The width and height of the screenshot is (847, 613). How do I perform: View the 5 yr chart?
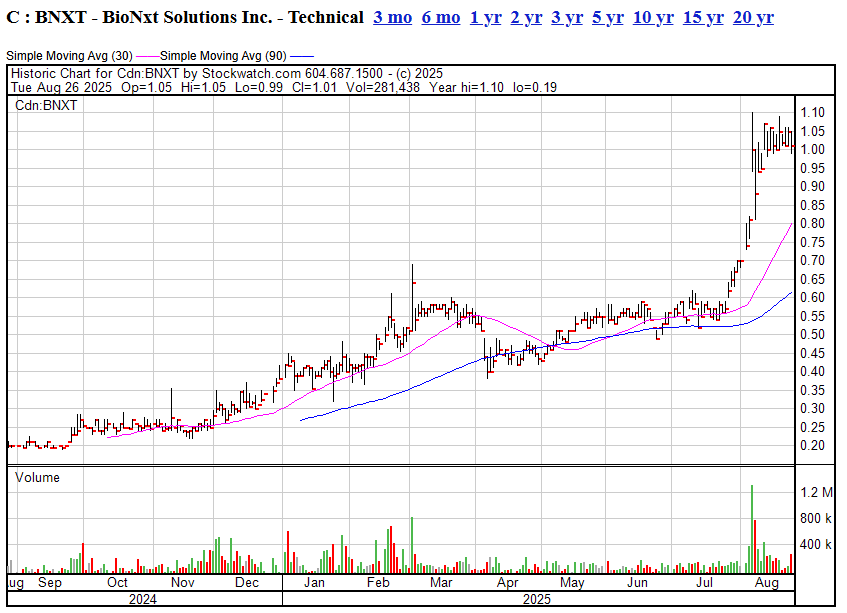[608, 17]
